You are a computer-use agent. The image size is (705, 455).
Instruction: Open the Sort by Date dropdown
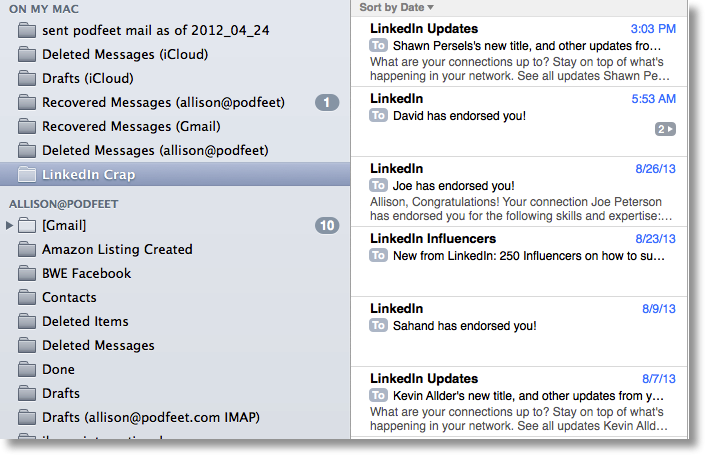[x=397, y=7]
